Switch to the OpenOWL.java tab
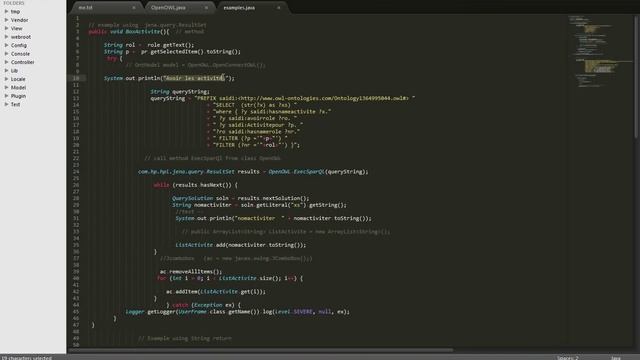The height and width of the screenshot is (360, 640). 168,8
